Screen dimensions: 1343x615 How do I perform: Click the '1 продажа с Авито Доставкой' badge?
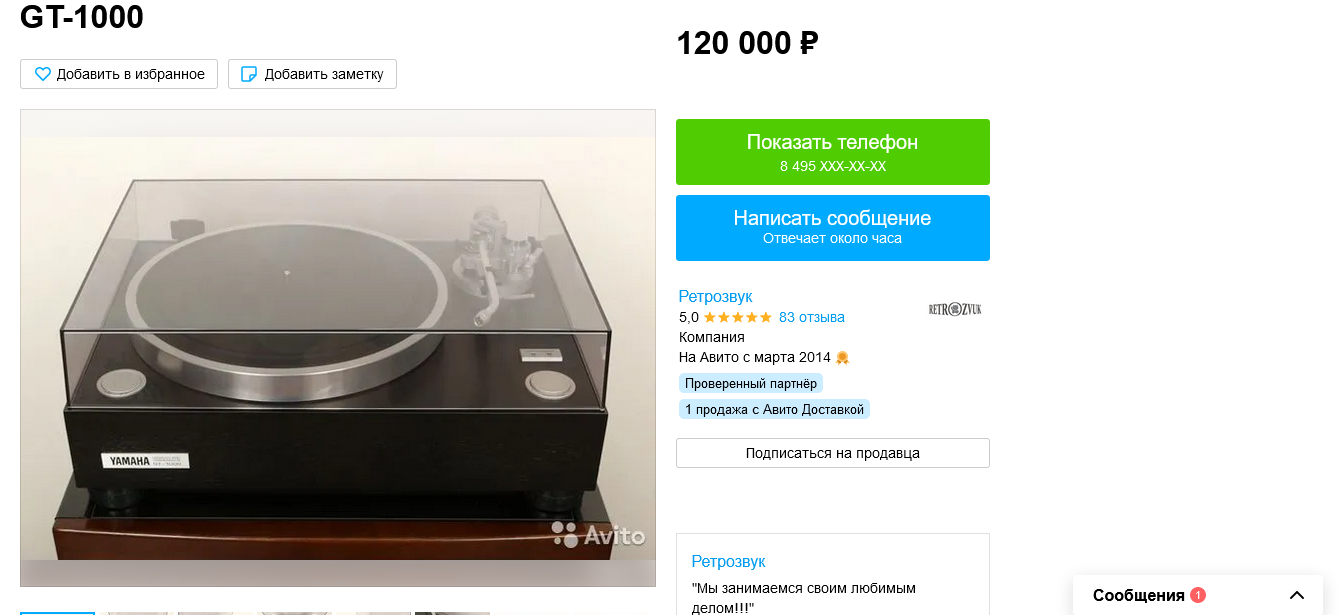774,409
